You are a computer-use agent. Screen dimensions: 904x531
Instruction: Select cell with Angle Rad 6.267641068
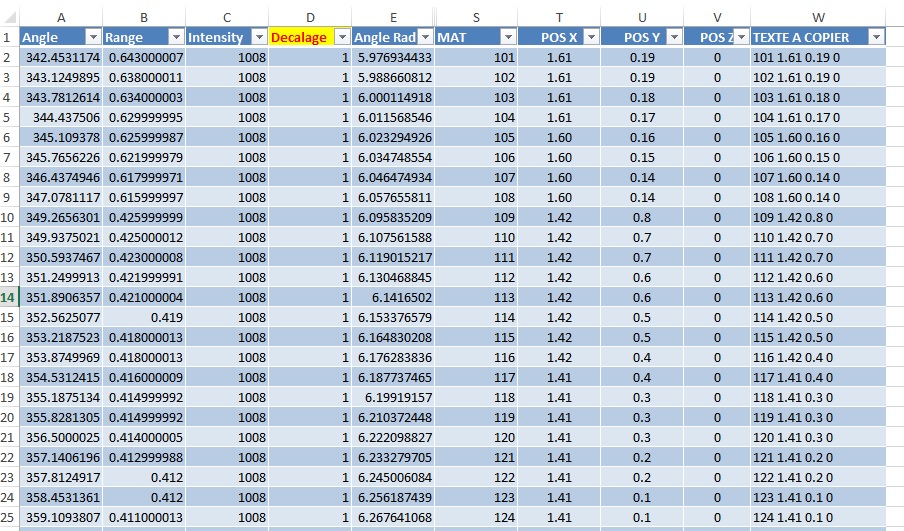[393, 518]
